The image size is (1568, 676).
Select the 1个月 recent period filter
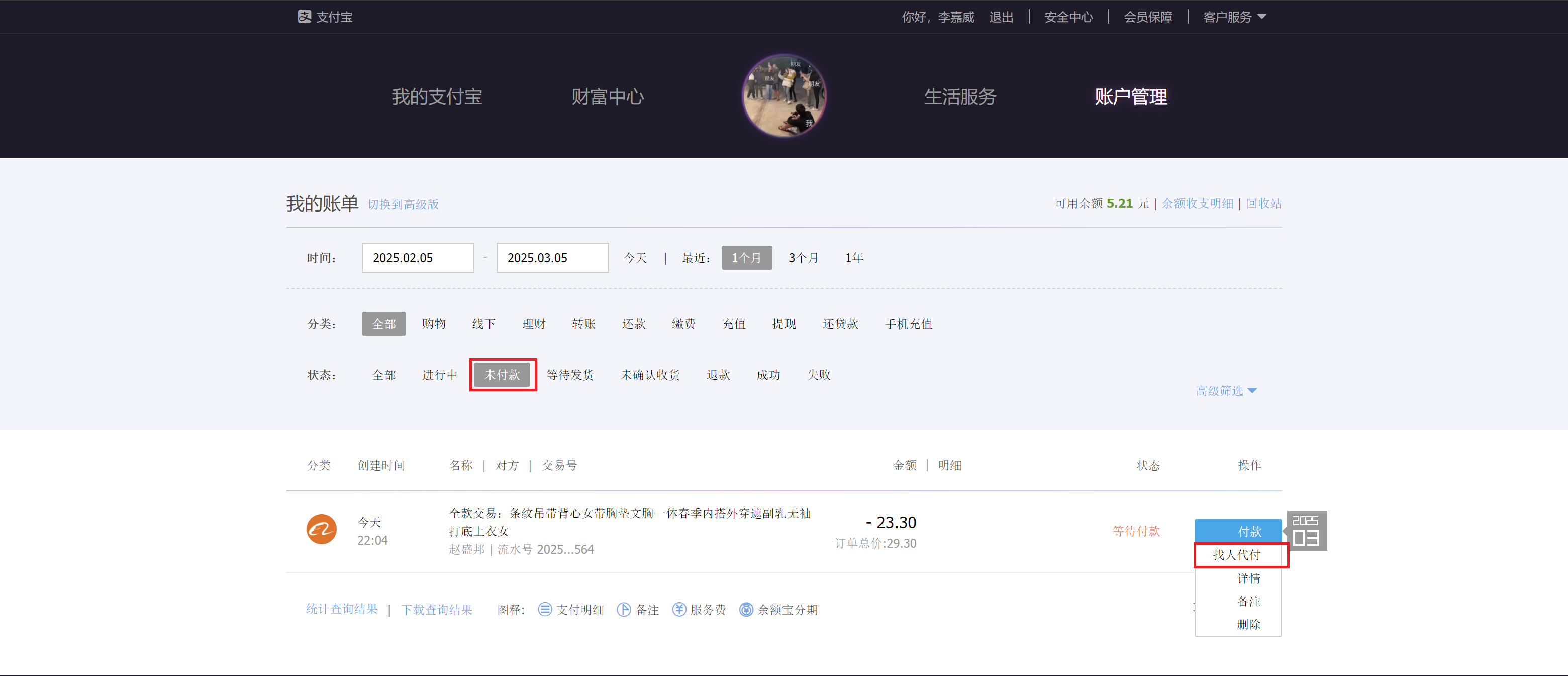(746, 257)
